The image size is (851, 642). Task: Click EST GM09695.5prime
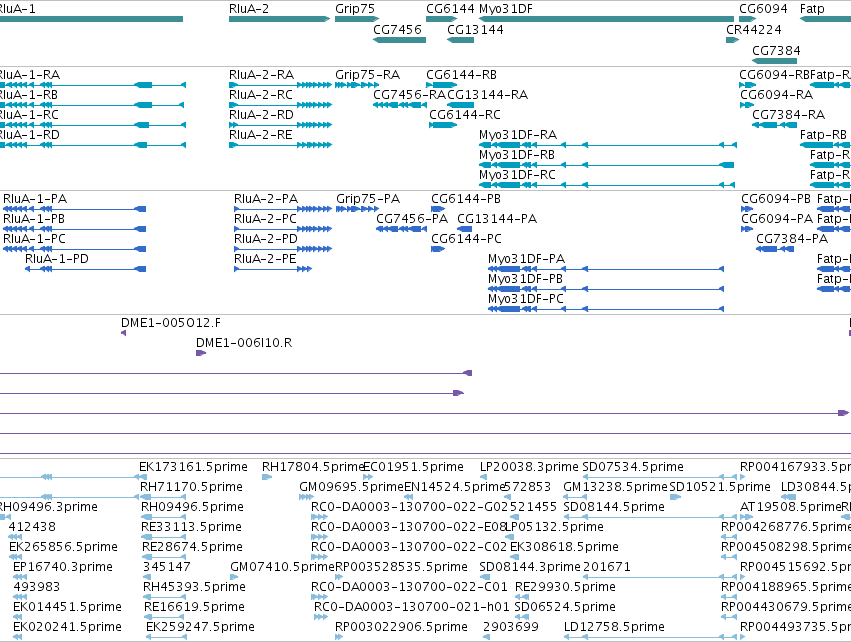point(352,487)
